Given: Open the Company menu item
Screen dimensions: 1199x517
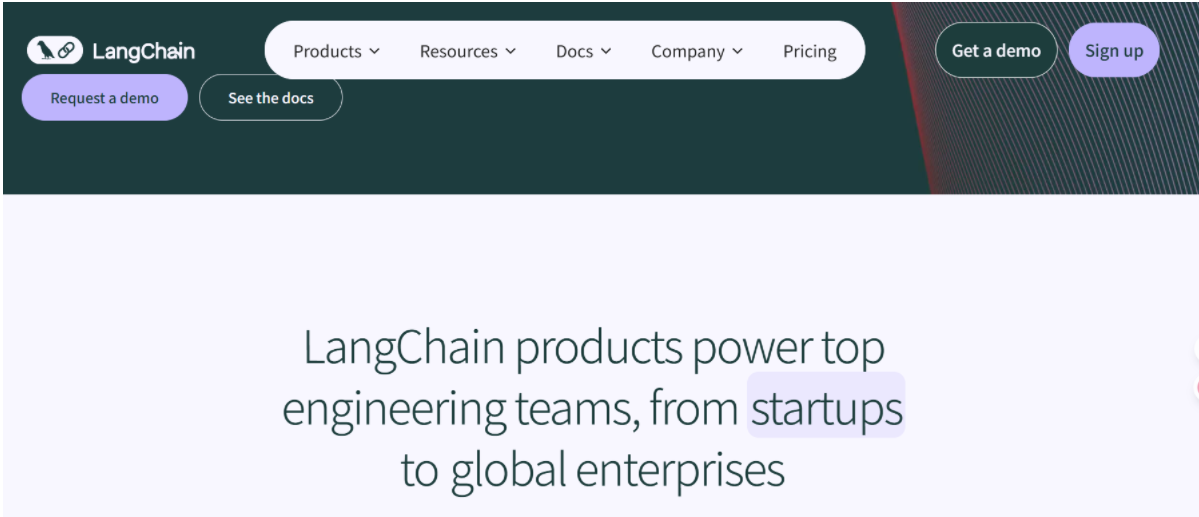Looking at the screenshot, I should click(687, 51).
